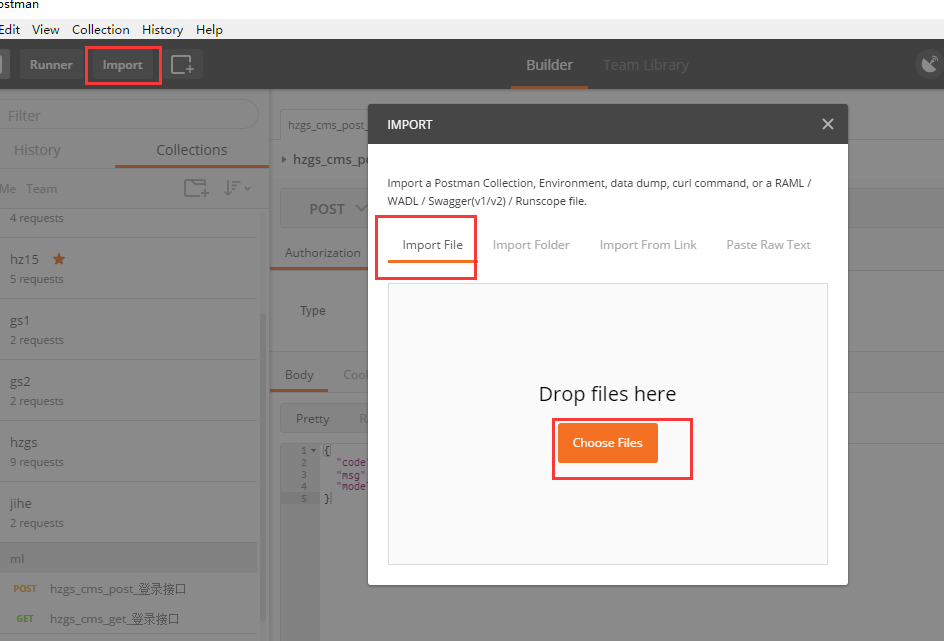Switch to Team Library tab
This screenshot has width=944, height=641.
[645, 65]
